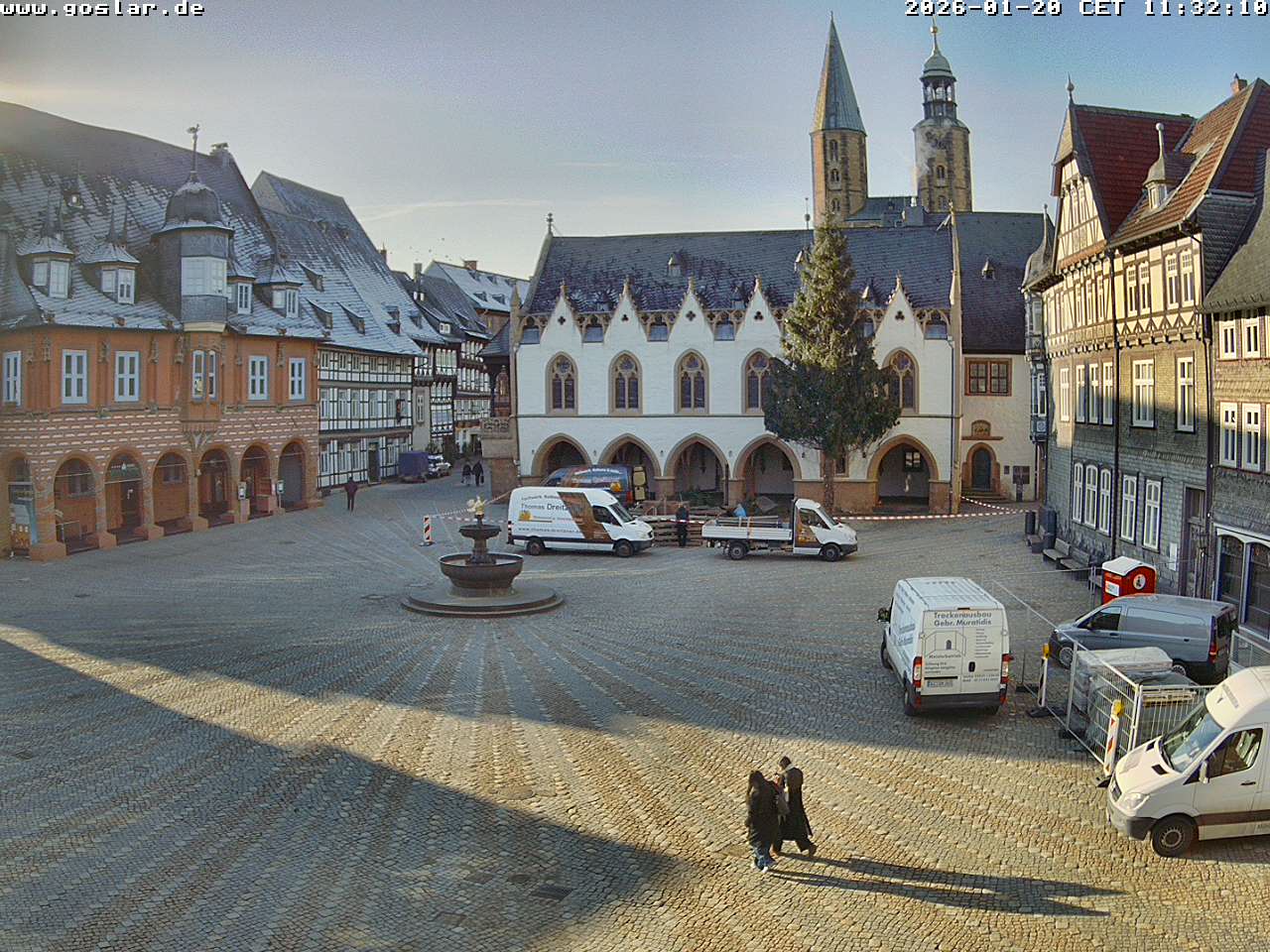Click the Thomas Dreiter white van
The image size is (1270, 952).
click(x=578, y=521)
